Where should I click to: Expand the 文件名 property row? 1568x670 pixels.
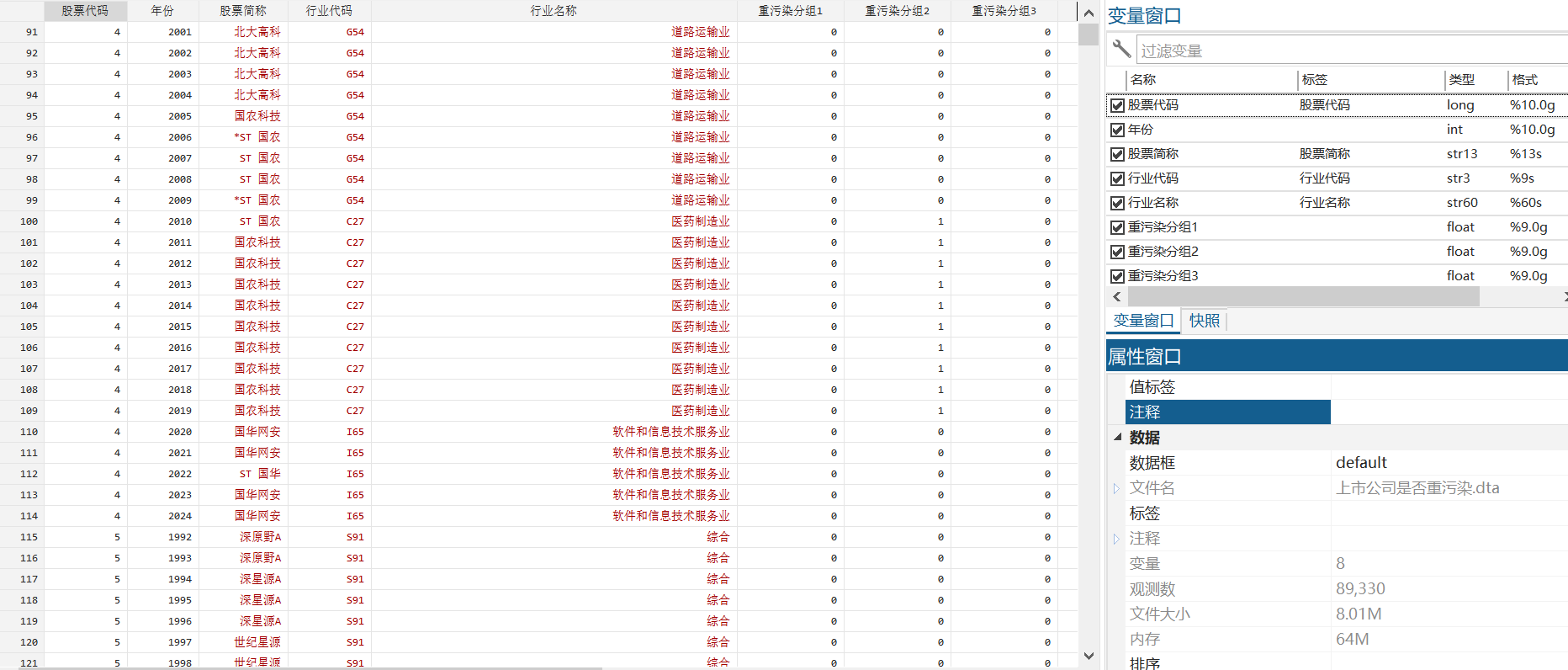[1116, 488]
